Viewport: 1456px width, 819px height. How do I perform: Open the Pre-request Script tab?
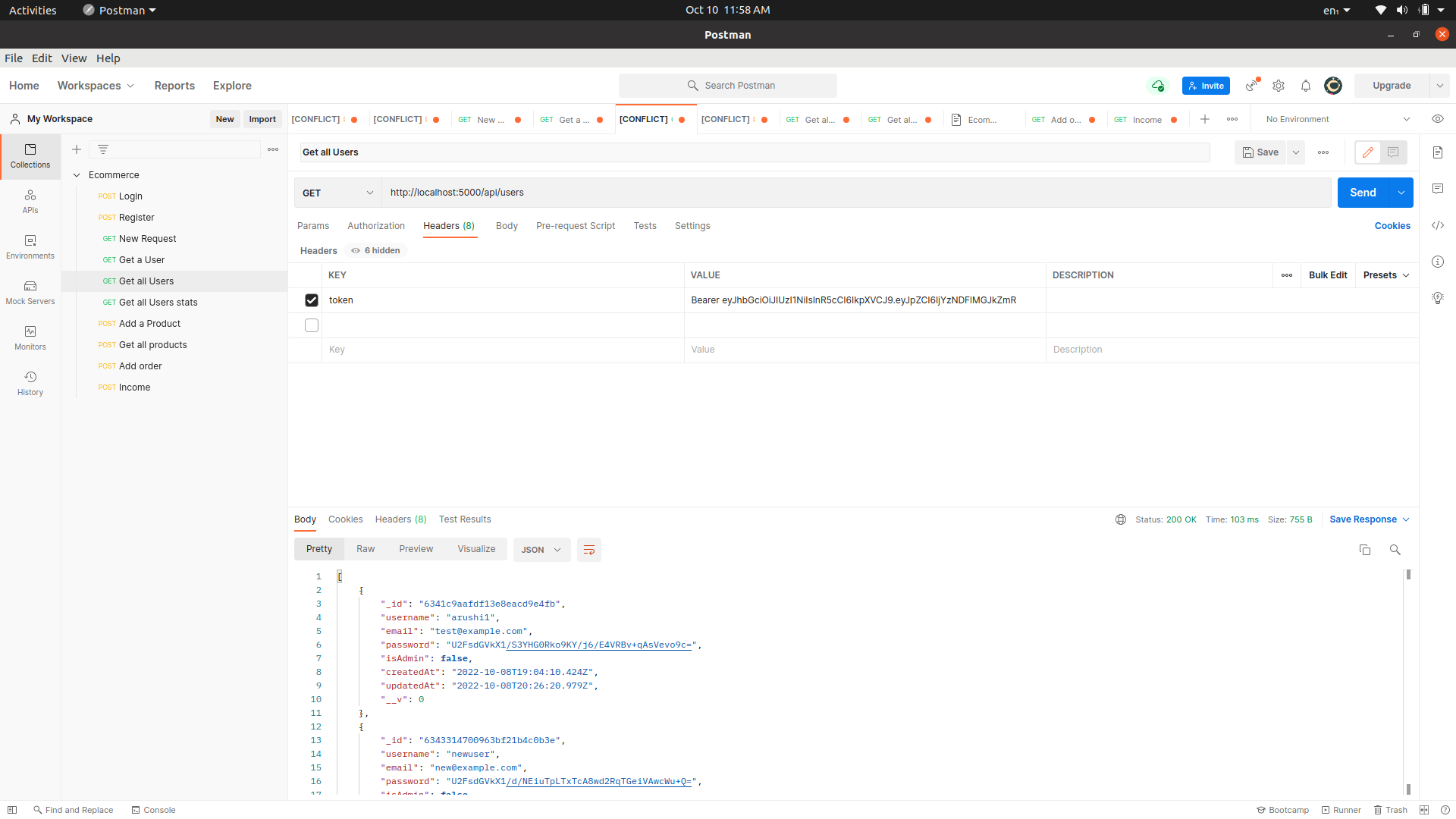576,226
